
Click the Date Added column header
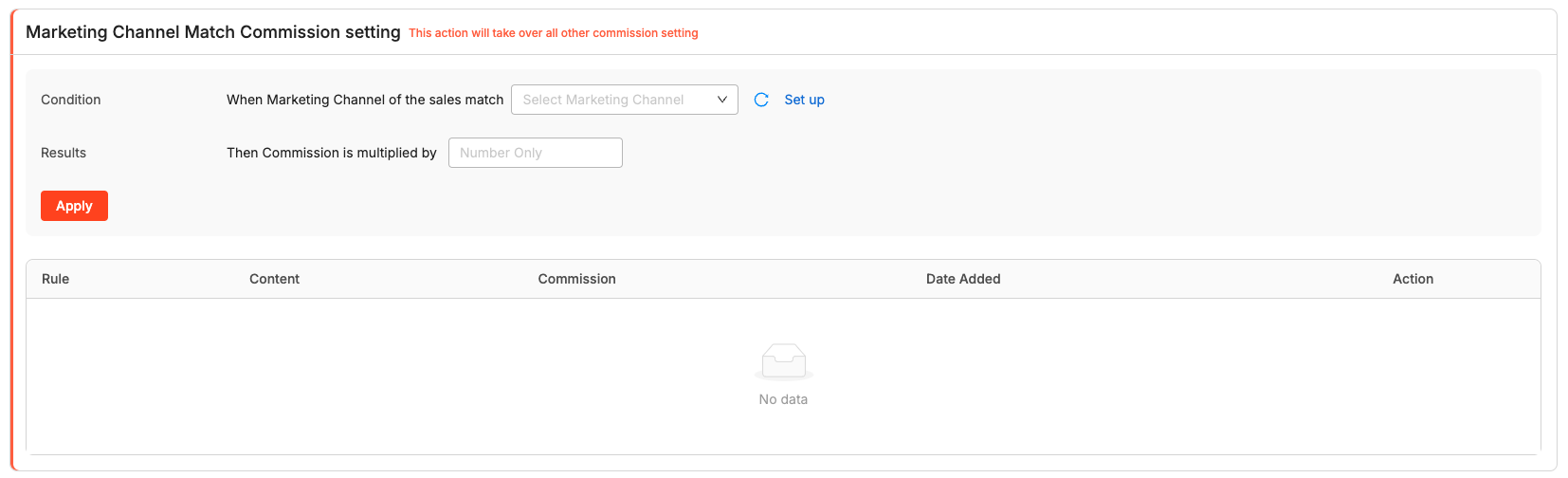pyautogui.click(x=963, y=279)
